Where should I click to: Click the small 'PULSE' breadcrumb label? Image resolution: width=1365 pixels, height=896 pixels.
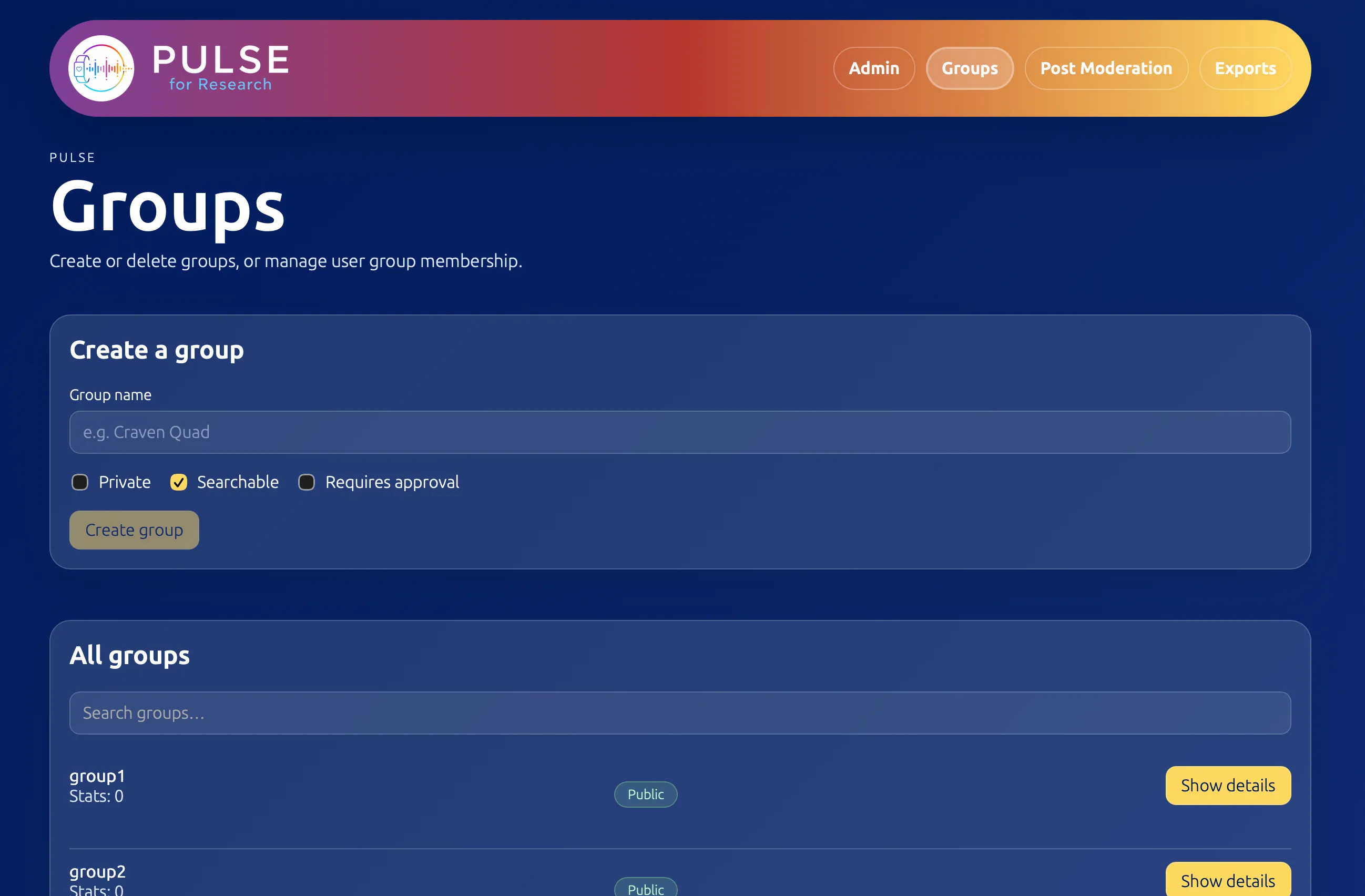(72, 157)
